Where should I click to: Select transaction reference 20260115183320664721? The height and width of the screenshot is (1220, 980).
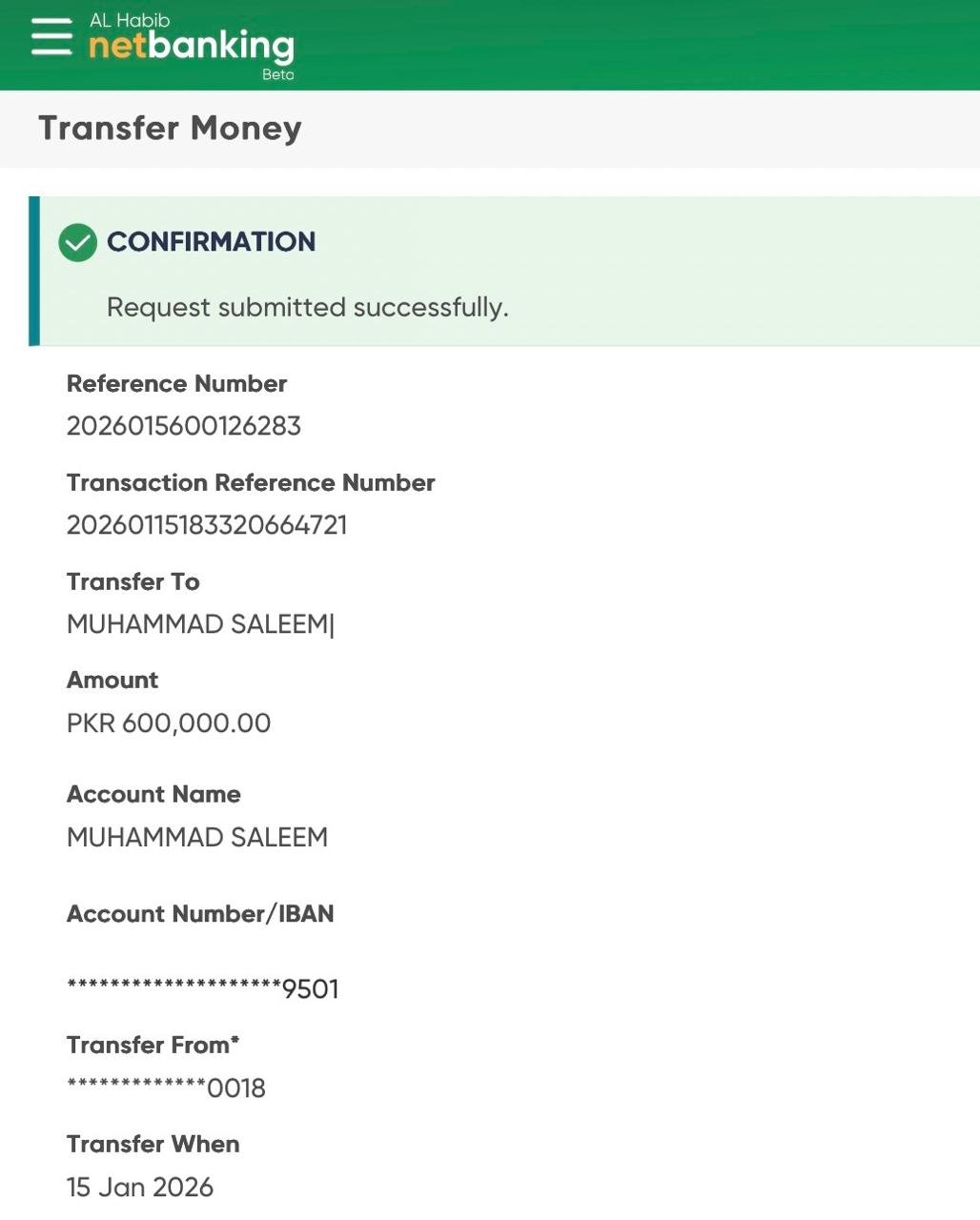pos(207,525)
